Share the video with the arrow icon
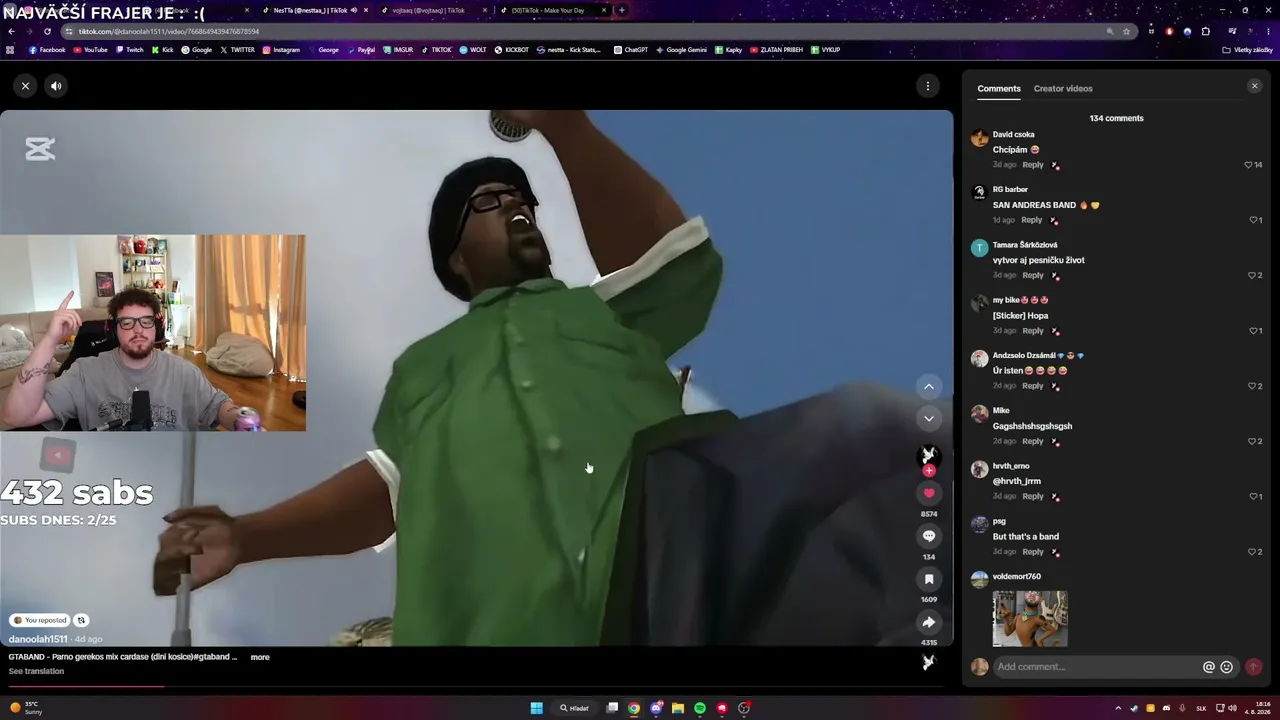This screenshot has height=720, width=1280. pos(929,622)
